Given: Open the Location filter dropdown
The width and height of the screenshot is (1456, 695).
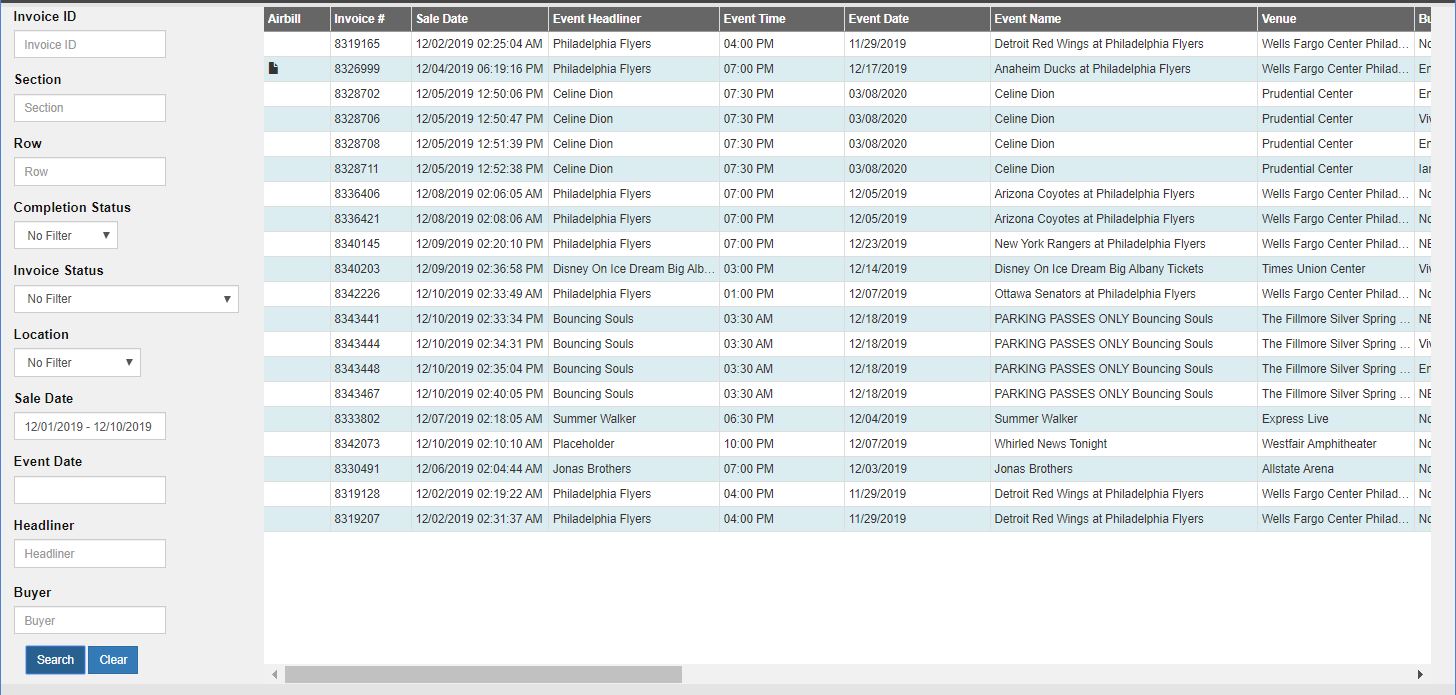Looking at the screenshot, I should [77, 362].
